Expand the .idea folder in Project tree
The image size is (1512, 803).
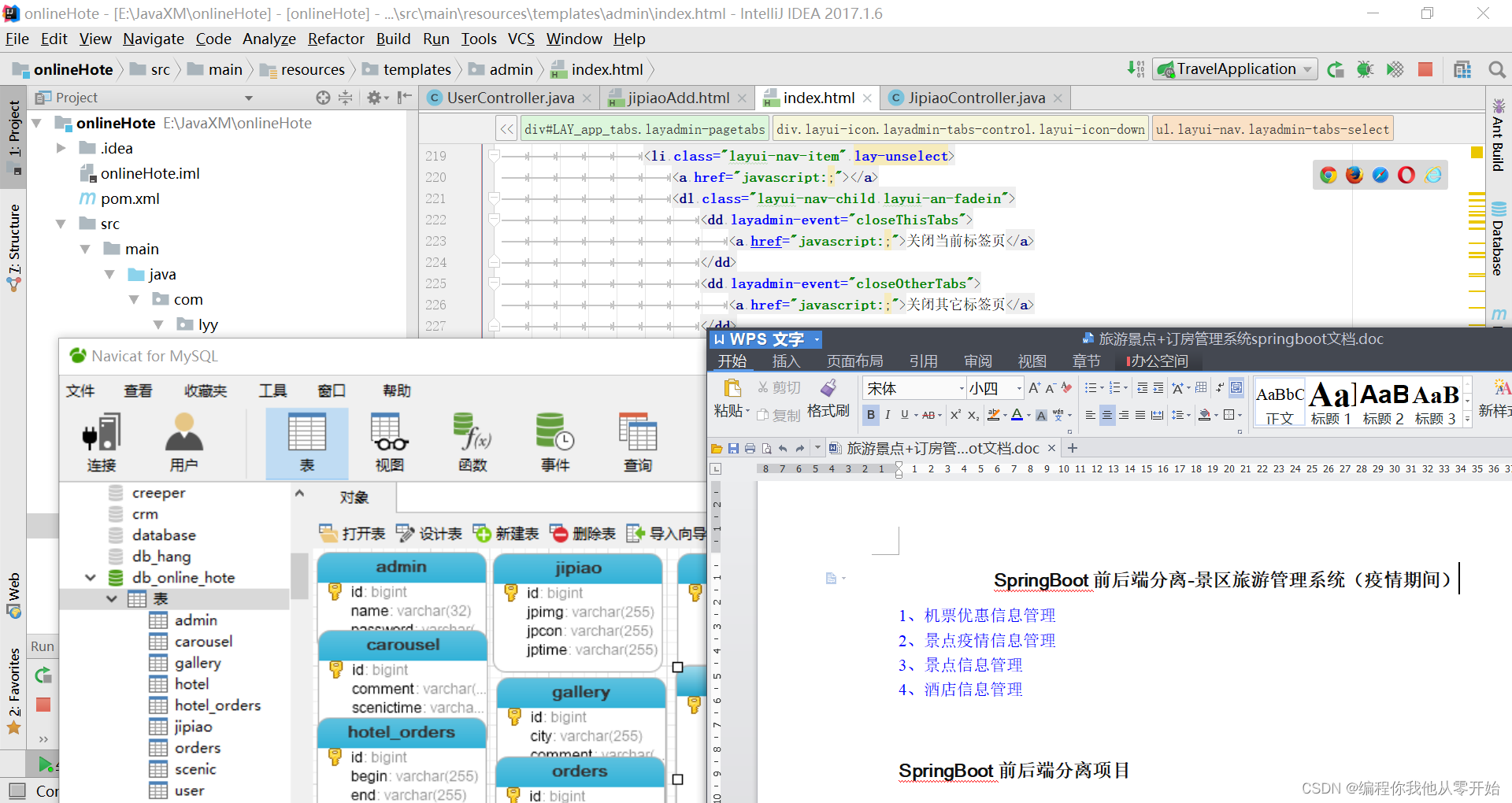61,148
